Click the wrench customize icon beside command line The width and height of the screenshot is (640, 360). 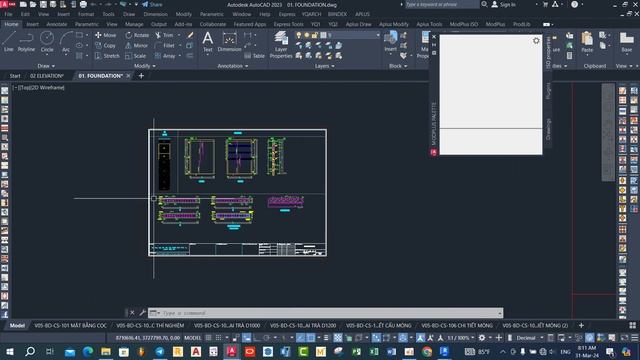point(142,313)
